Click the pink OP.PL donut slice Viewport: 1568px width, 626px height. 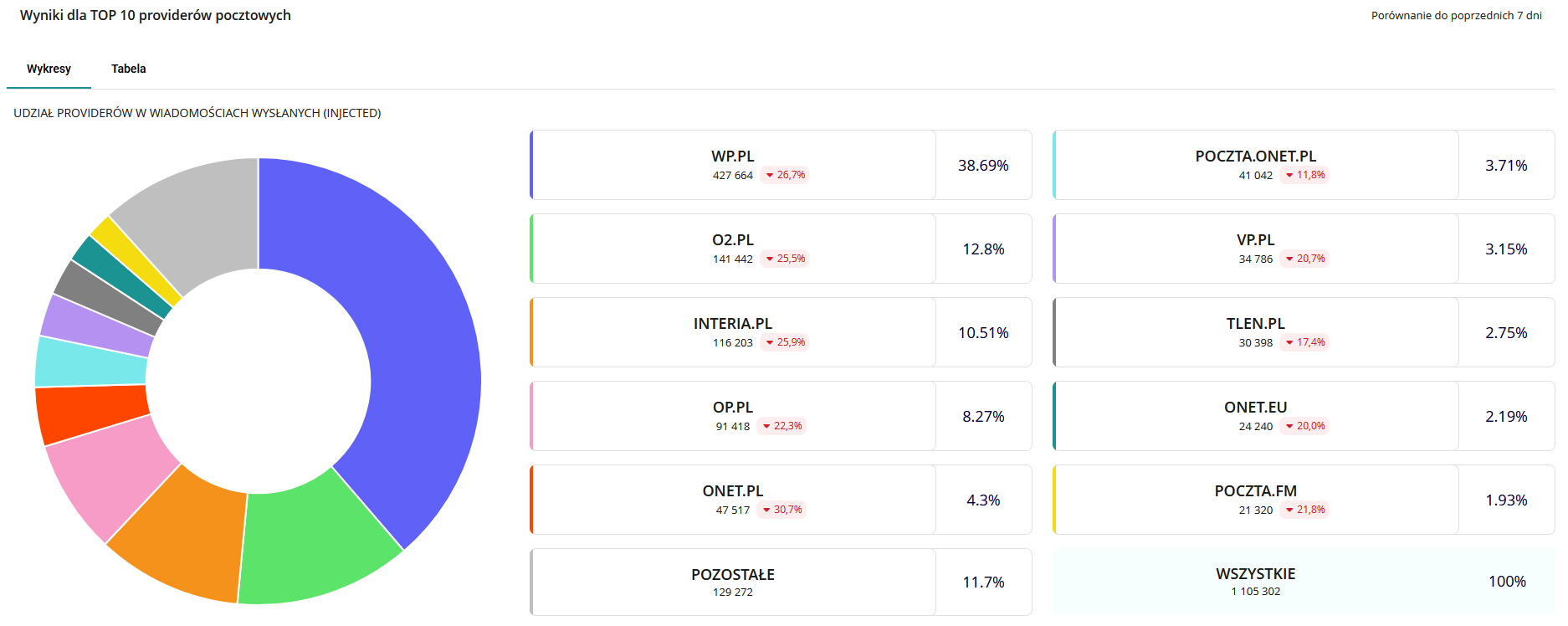(109, 477)
